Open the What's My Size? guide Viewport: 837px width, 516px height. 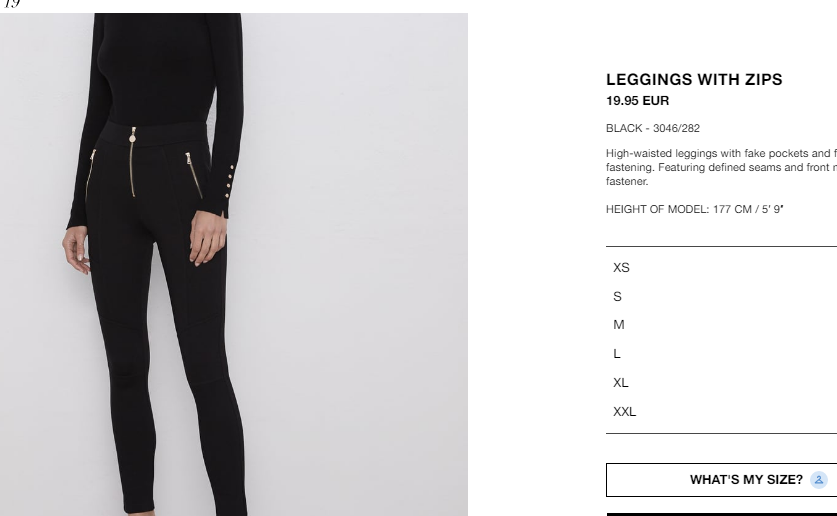point(721,480)
